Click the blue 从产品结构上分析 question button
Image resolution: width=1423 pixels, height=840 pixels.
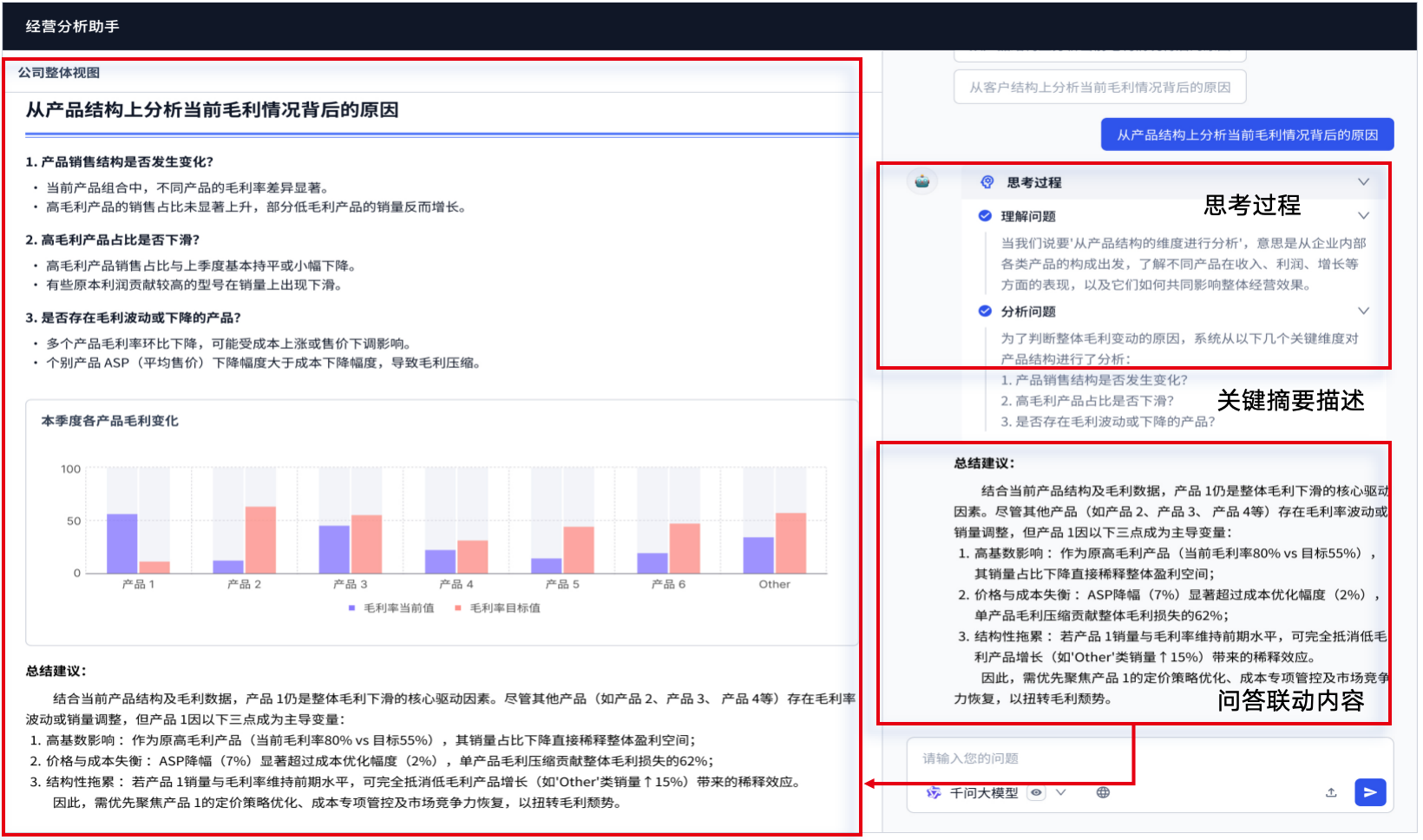1247,134
